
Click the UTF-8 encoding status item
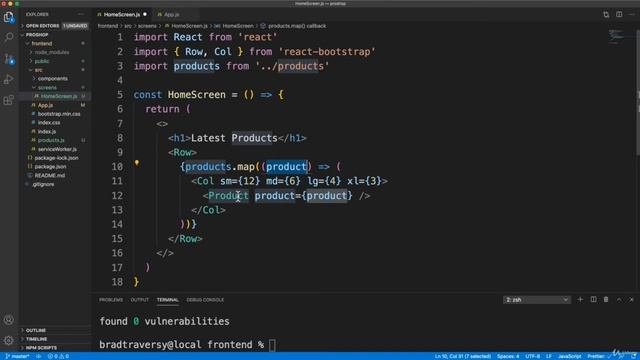click(533, 356)
